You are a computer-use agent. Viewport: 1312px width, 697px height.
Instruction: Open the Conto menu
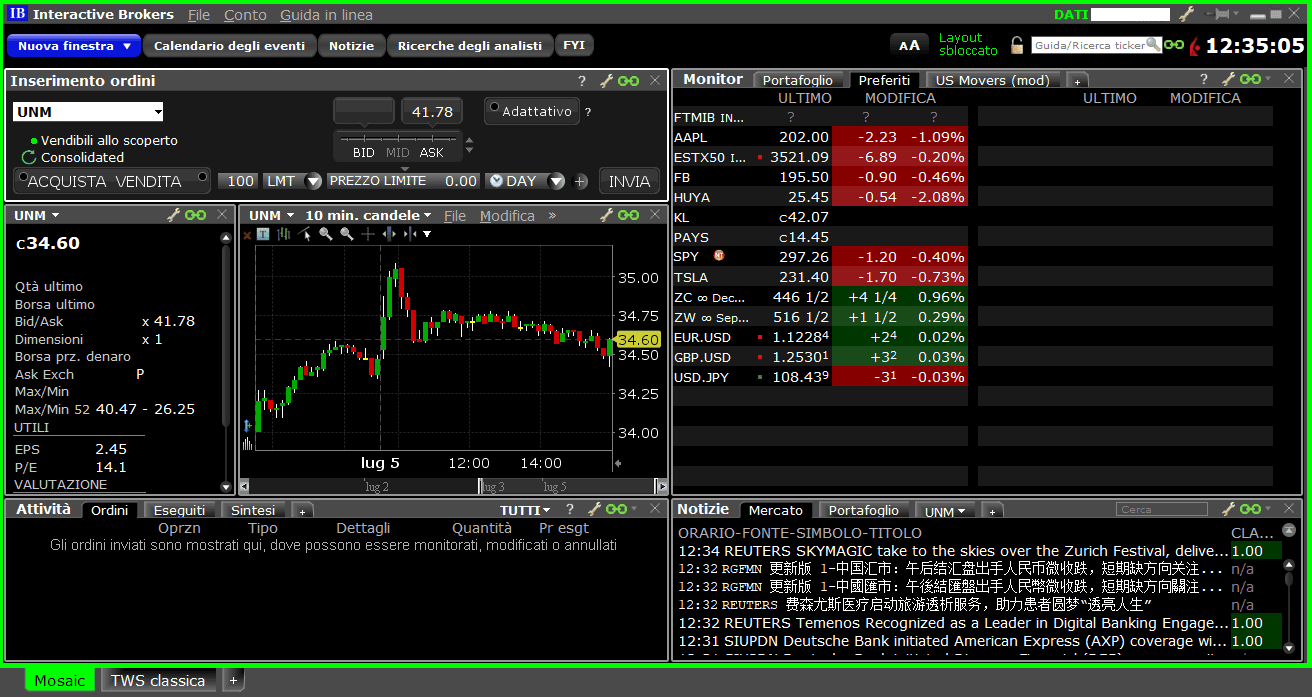tap(245, 15)
